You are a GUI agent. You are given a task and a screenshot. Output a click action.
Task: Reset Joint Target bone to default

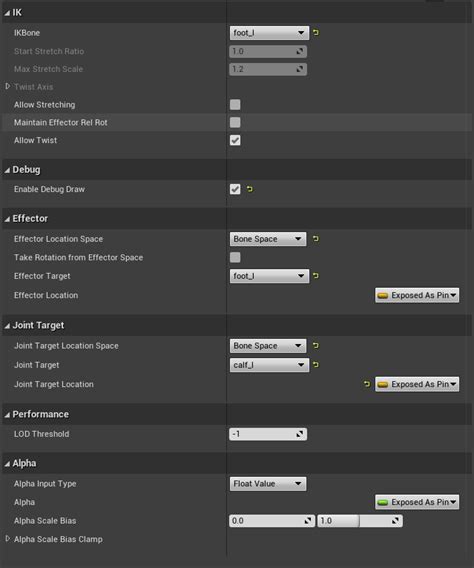316,364
